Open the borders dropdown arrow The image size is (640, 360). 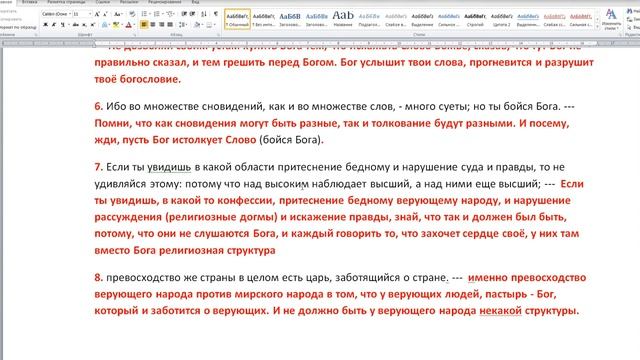tap(215, 25)
